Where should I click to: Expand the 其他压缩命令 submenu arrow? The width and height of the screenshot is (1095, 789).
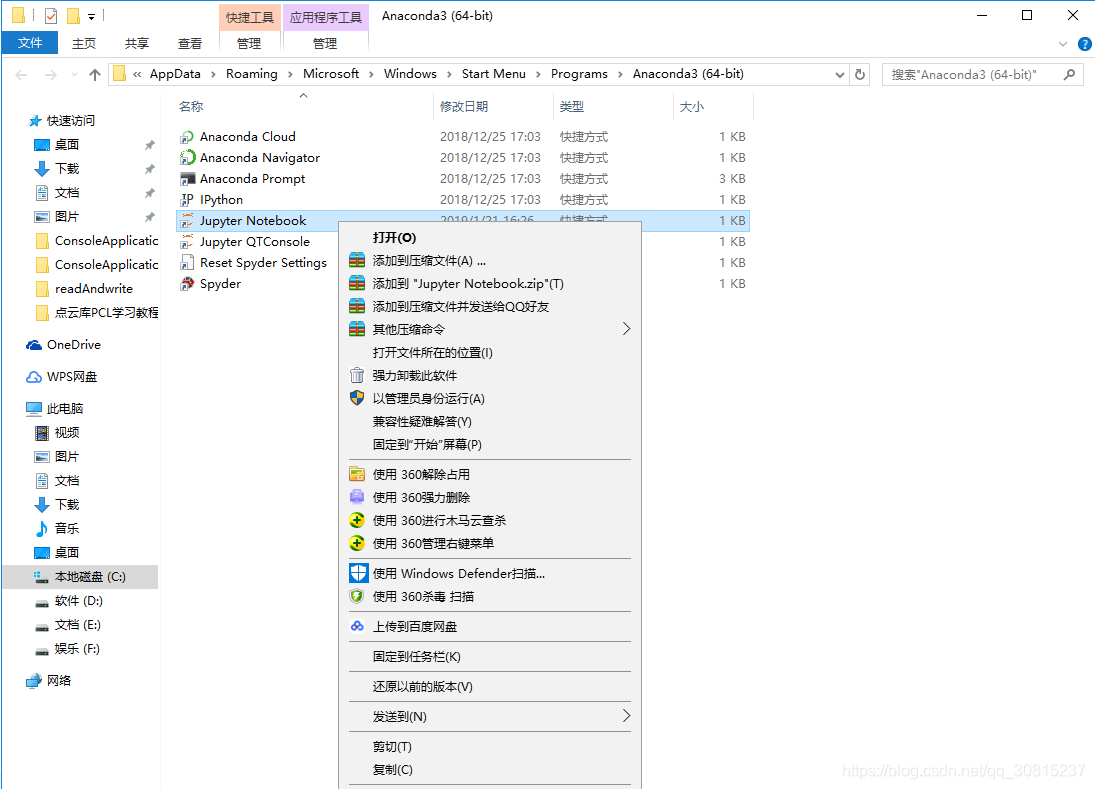626,329
